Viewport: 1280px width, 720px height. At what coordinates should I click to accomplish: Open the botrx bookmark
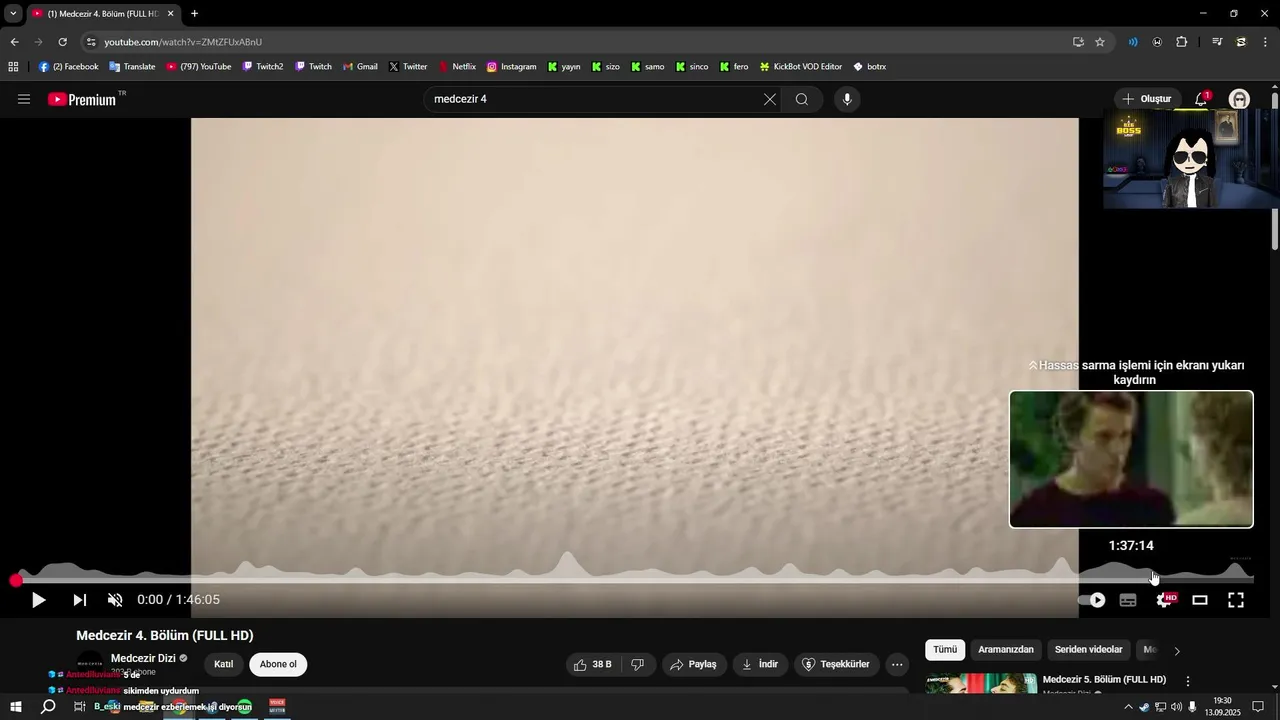click(870, 67)
